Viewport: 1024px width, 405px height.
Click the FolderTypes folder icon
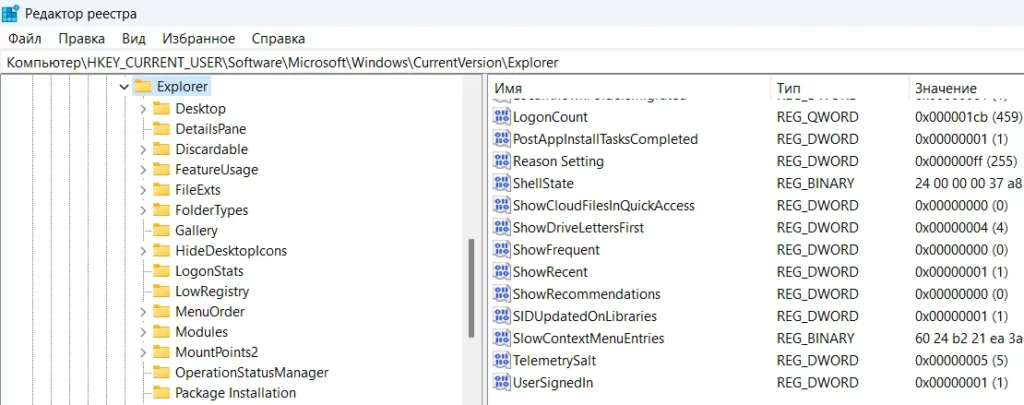click(x=161, y=210)
